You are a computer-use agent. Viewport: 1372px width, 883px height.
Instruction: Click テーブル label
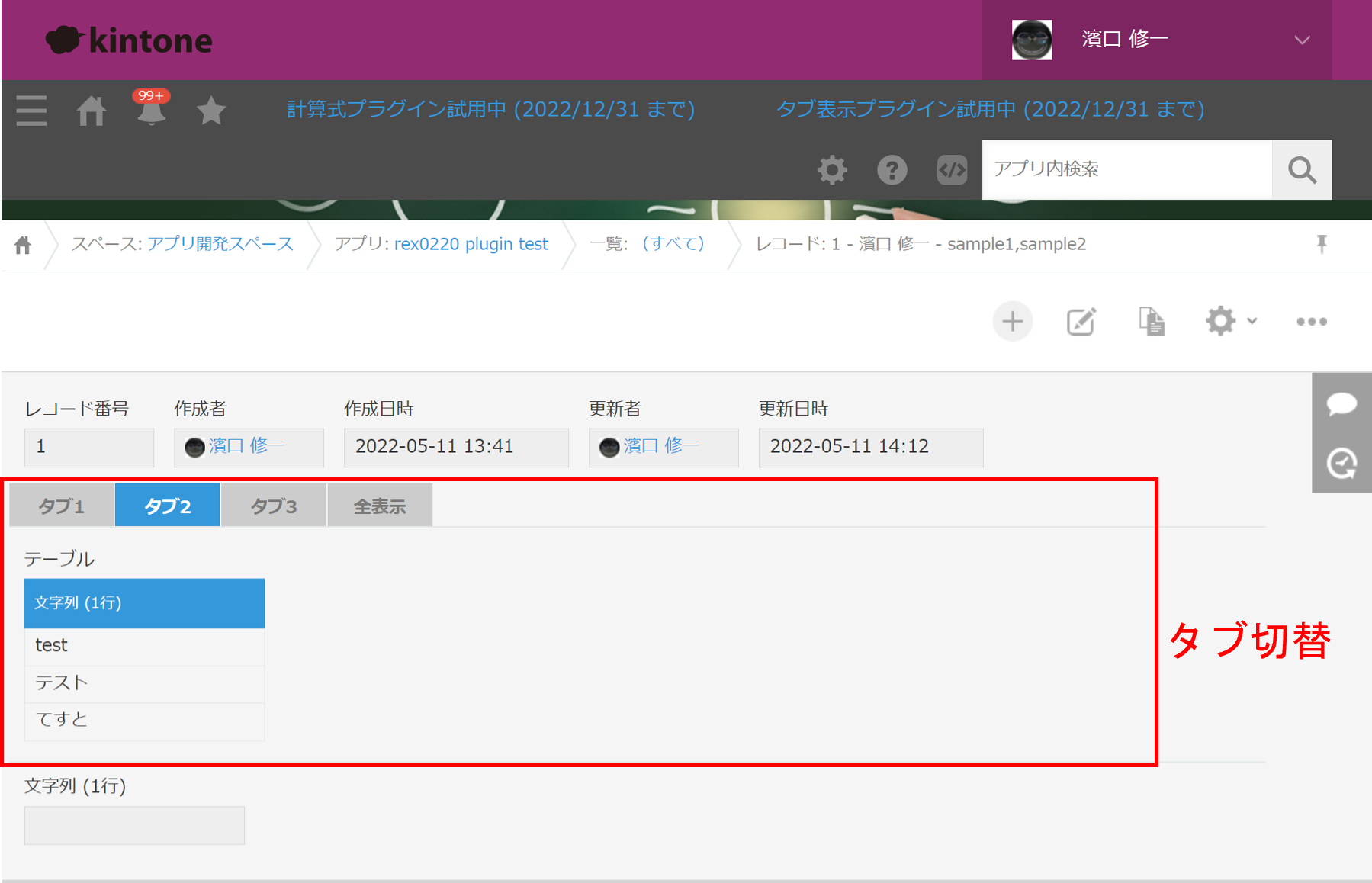click(59, 559)
